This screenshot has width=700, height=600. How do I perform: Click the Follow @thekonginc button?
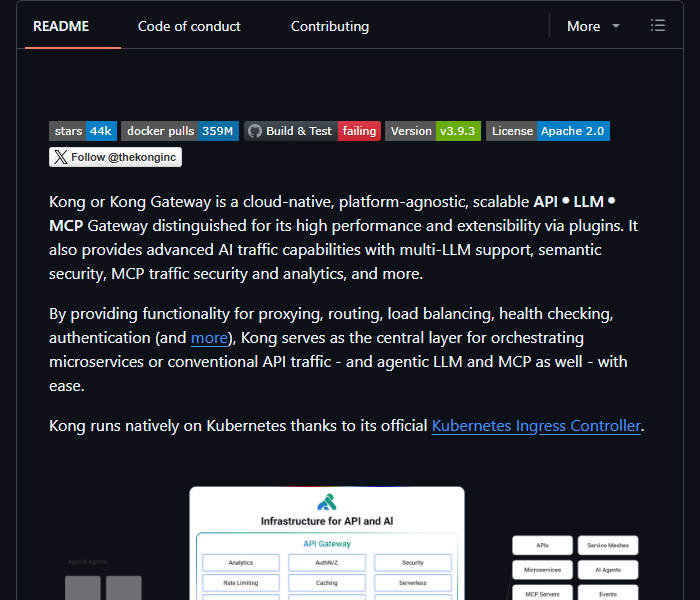coord(115,157)
